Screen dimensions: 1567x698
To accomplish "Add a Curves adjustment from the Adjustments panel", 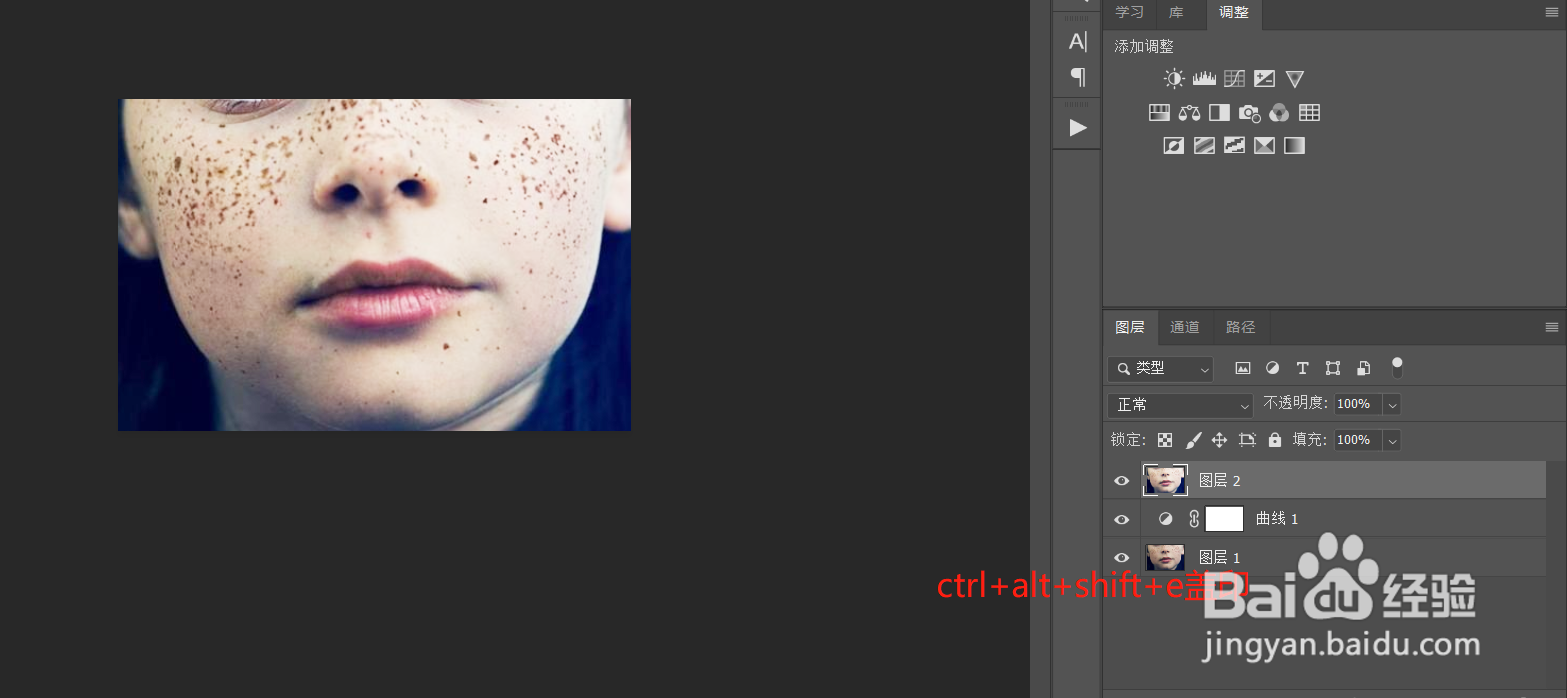I will point(1234,78).
